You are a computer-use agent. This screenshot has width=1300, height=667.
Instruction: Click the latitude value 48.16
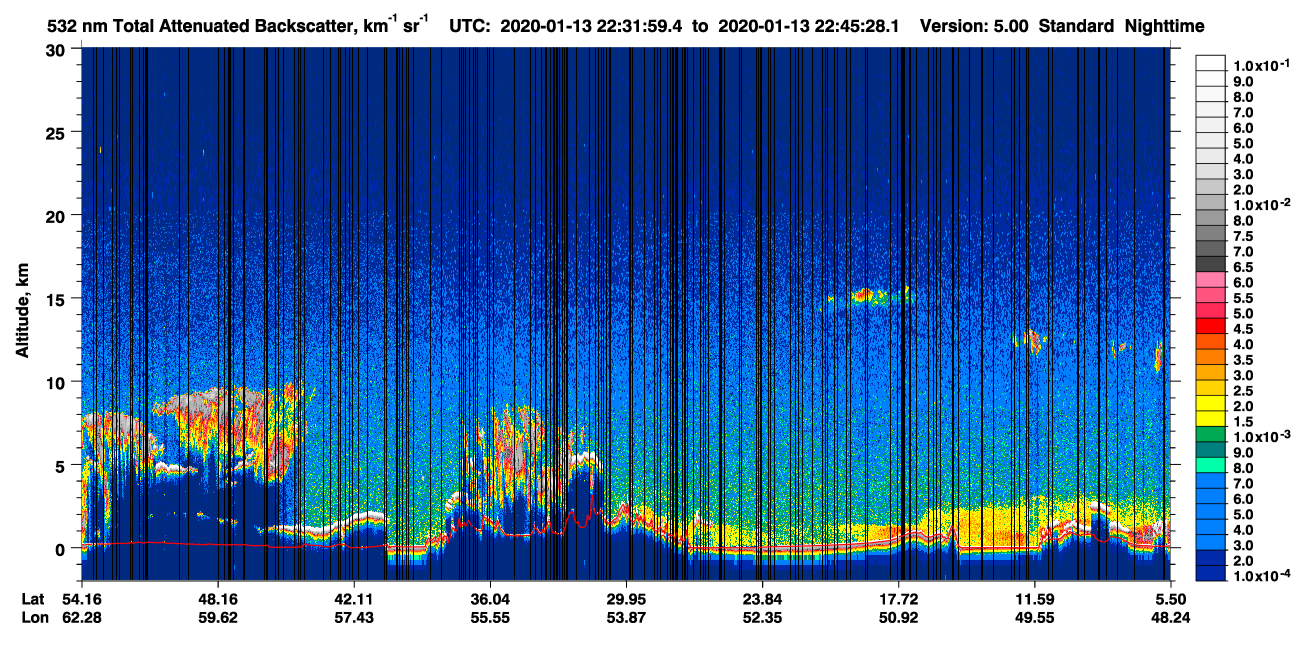pyautogui.click(x=218, y=599)
